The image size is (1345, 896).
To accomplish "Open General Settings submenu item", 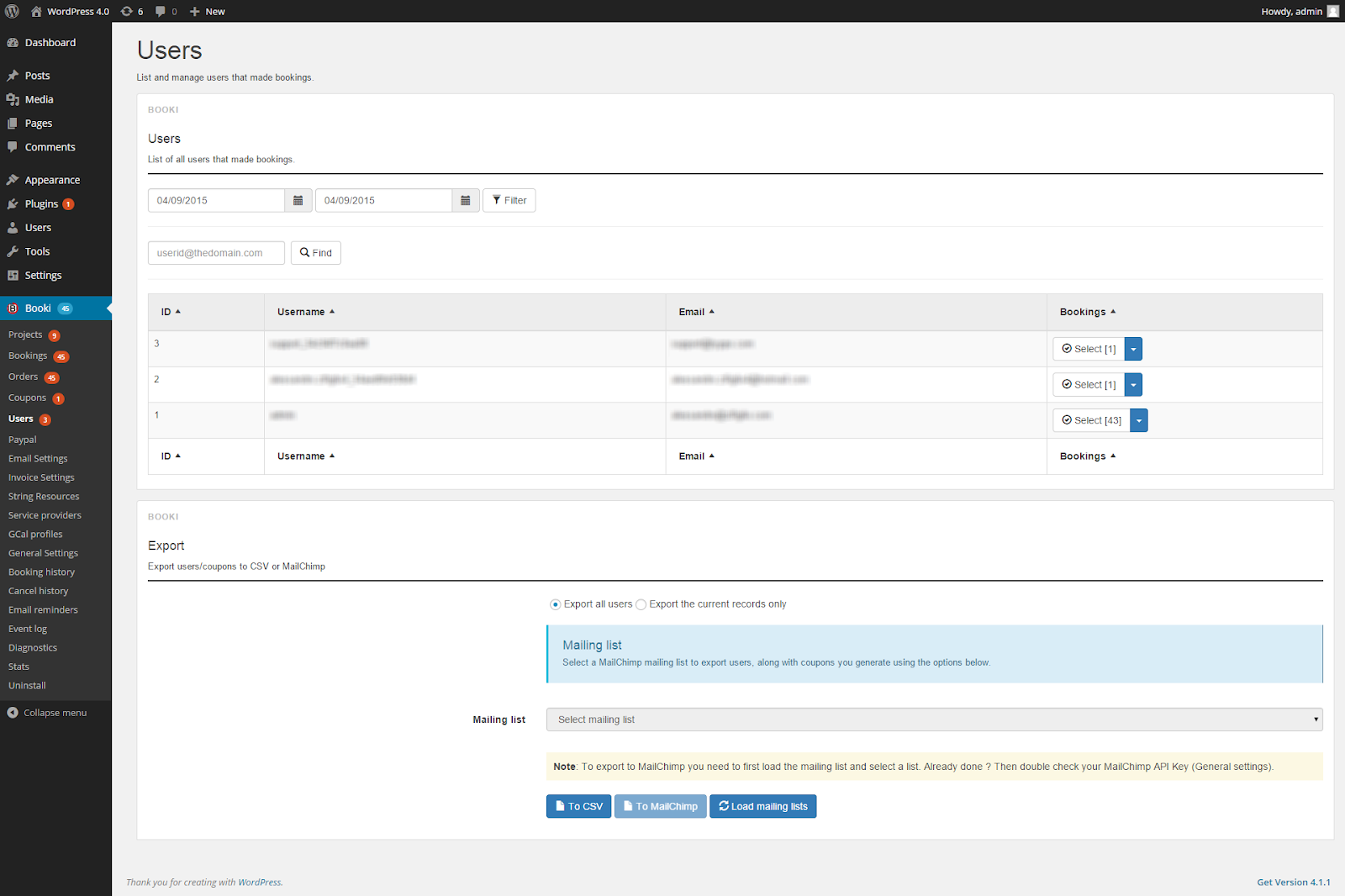I will 43,553.
